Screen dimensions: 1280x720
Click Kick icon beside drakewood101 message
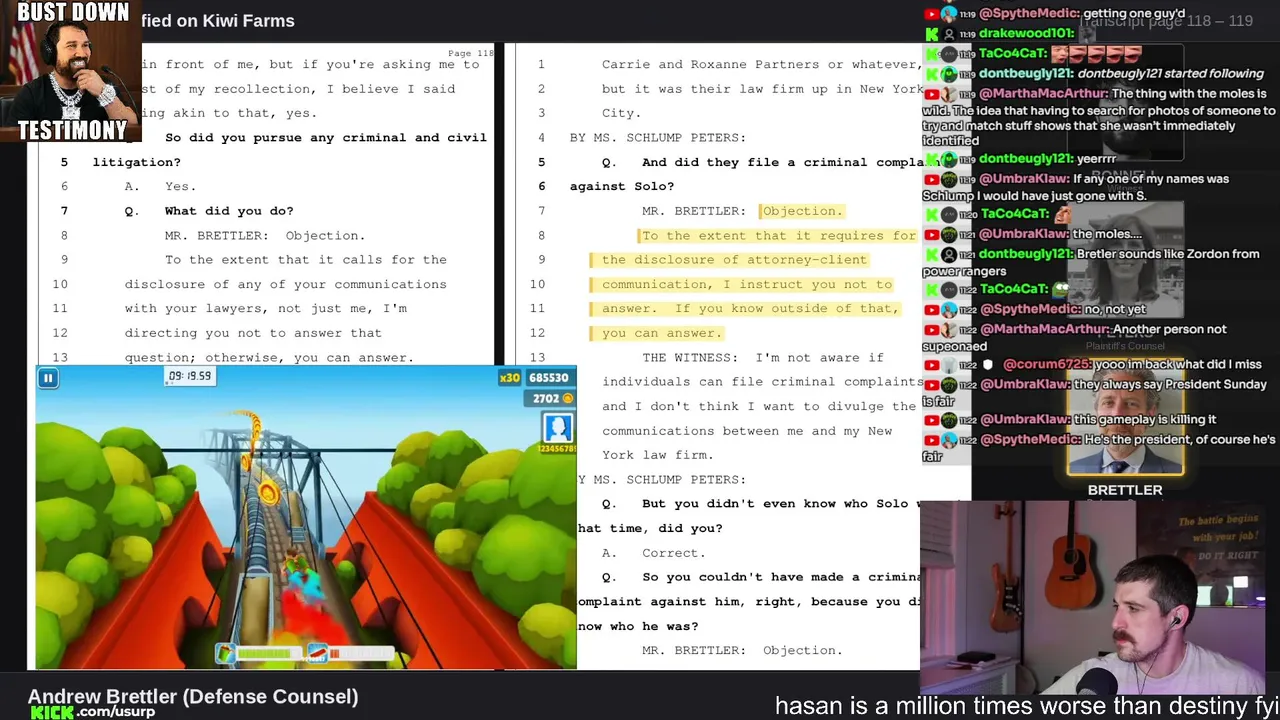[931, 33]
